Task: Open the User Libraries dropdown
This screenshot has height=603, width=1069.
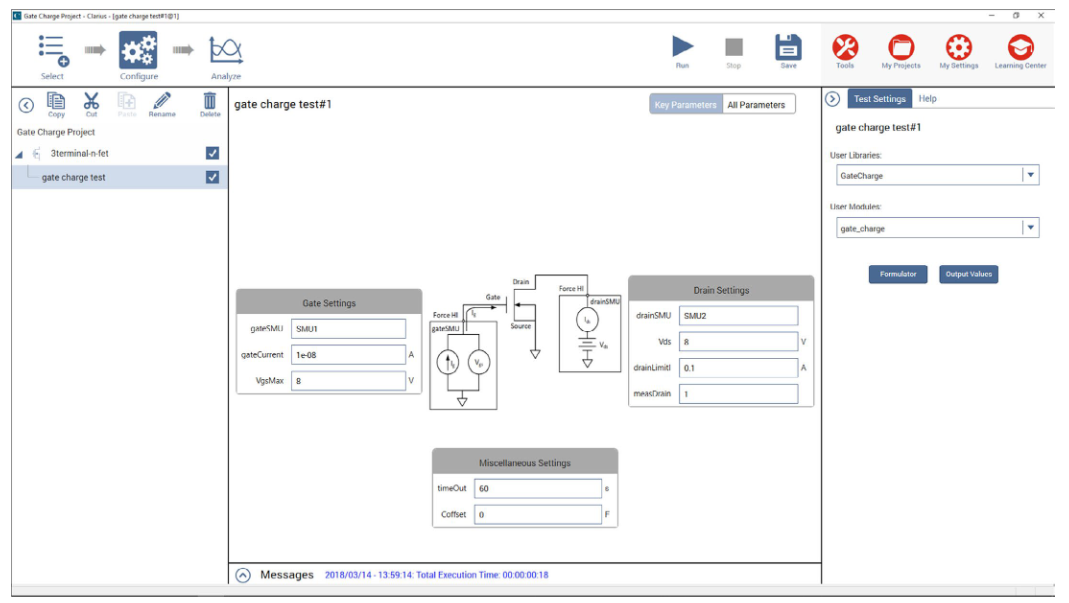Action: coord(1032,174)
